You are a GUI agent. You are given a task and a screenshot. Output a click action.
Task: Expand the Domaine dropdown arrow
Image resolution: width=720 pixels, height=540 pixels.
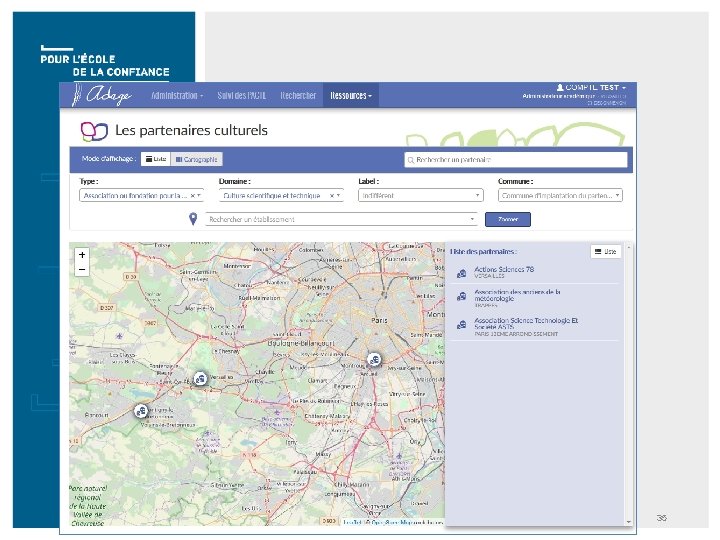338,196
